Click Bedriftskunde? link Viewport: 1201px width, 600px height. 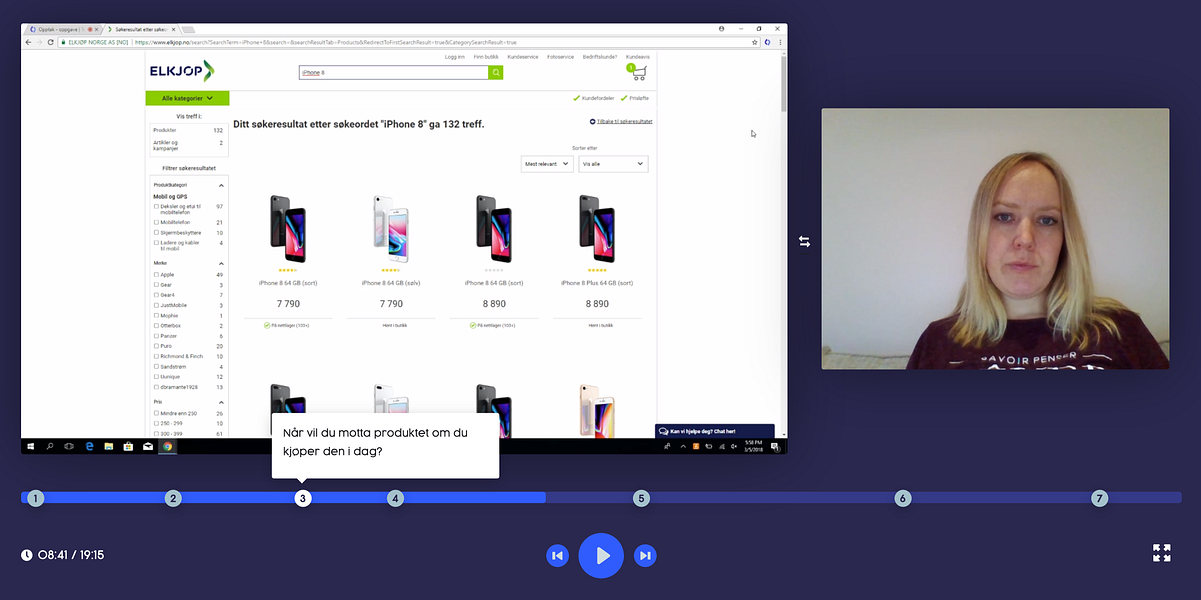601,57
